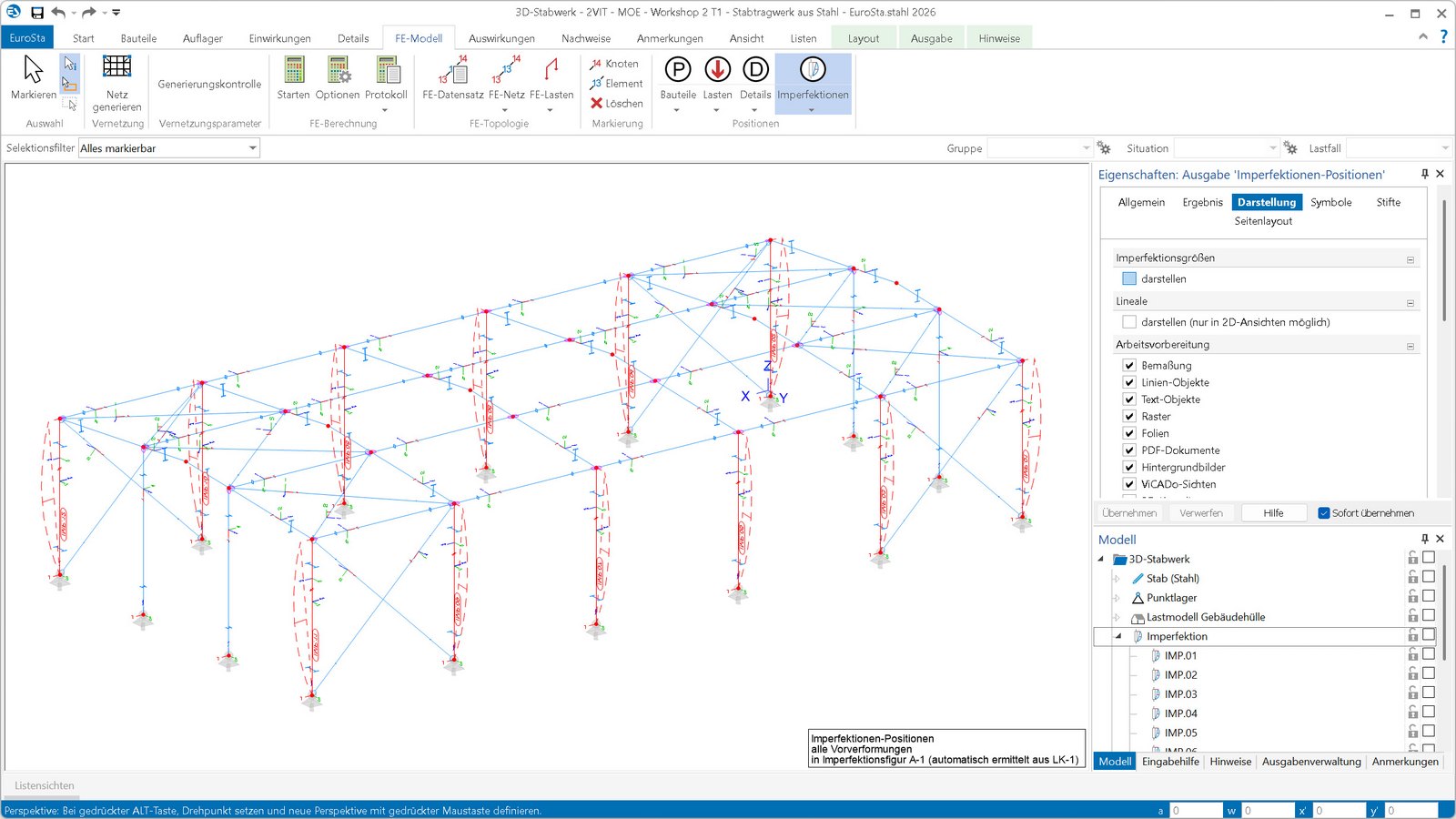
Task: Click the Hilfe button
Action: pos(1273,513)
